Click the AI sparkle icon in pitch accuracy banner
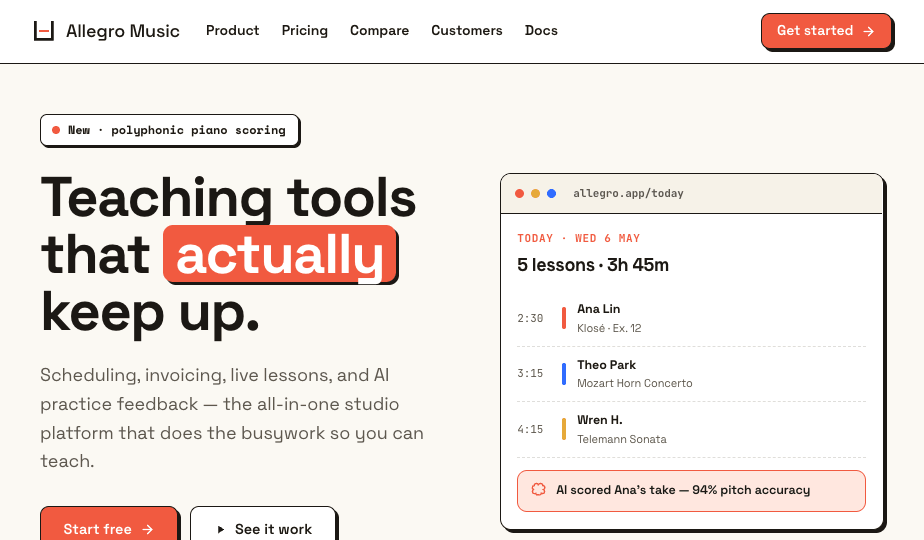The image size is (924, 540). click(538, 489)
